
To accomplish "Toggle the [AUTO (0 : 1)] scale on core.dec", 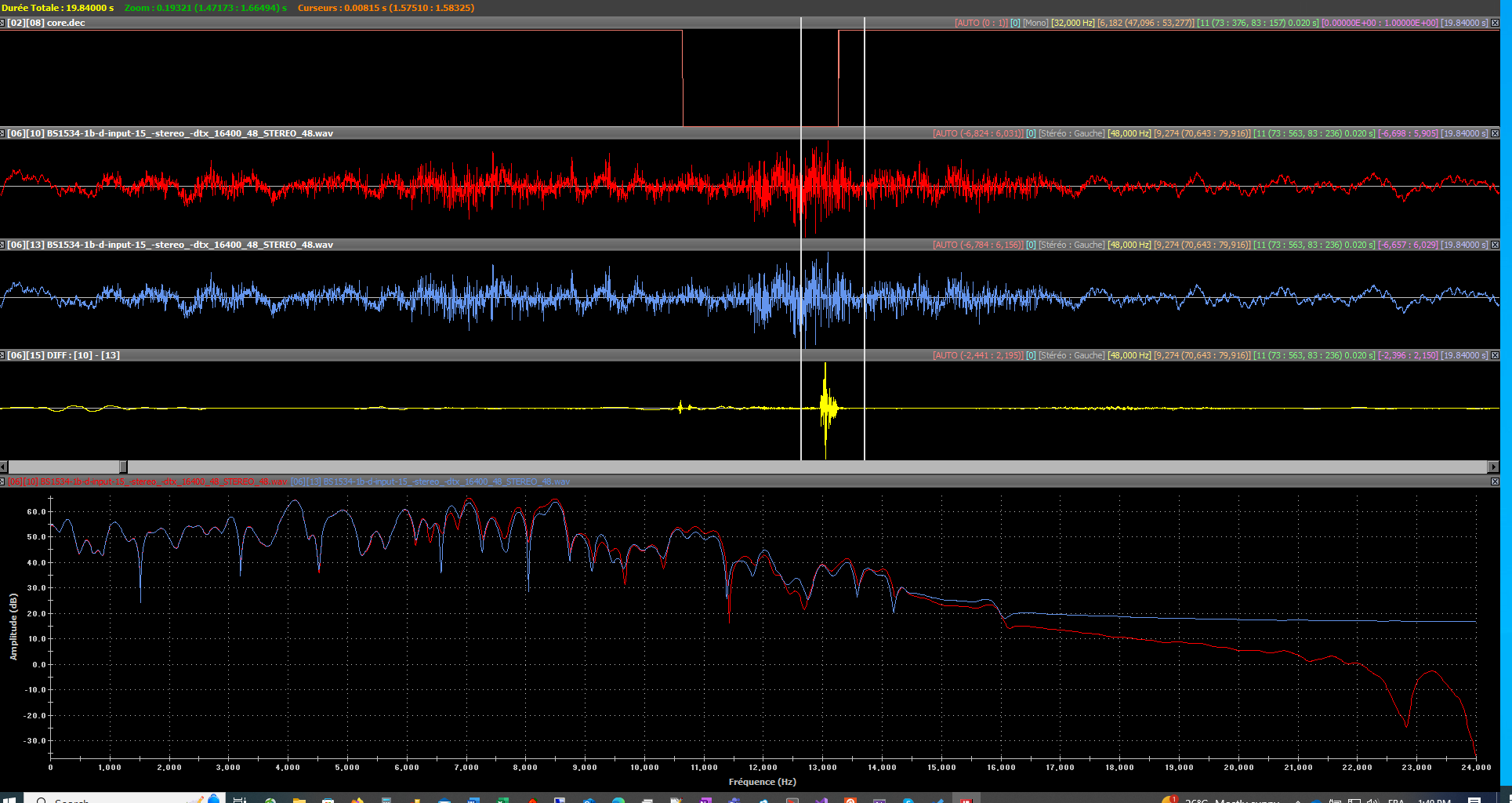I will coord(981,23).
